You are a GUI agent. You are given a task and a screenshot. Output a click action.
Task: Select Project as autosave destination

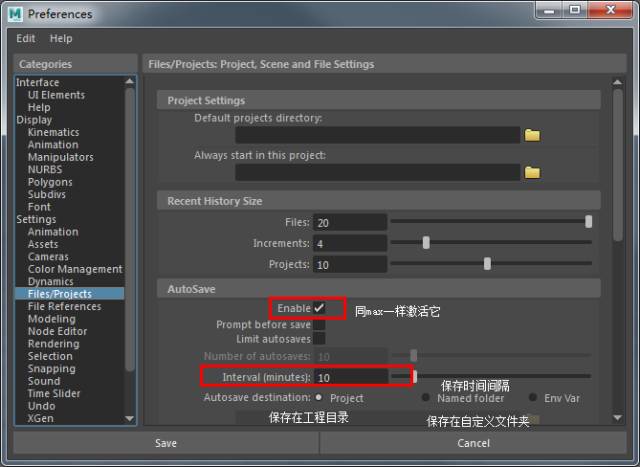[318, 397]
